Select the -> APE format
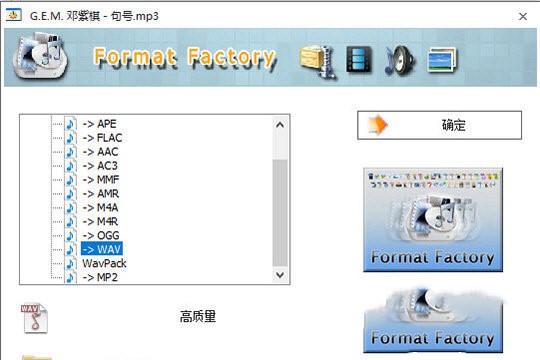The image size is (540, 360). click(100, 124)
